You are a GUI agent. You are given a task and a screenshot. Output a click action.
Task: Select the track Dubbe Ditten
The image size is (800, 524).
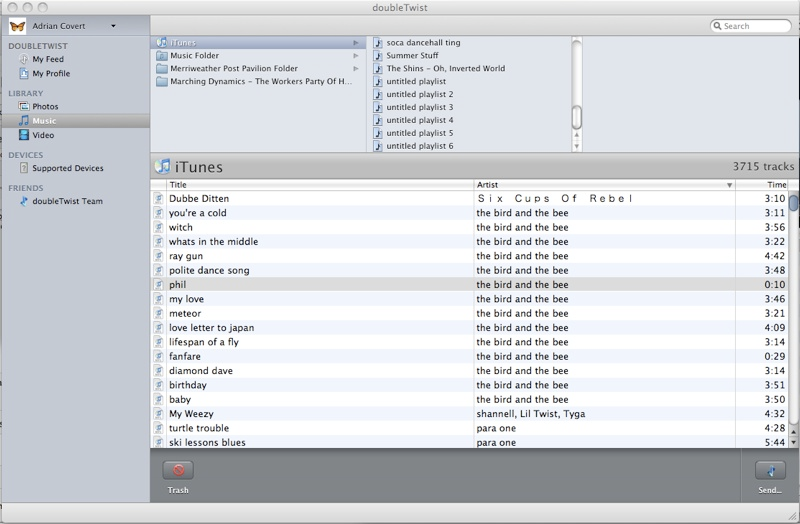click(x=469, y=198)
